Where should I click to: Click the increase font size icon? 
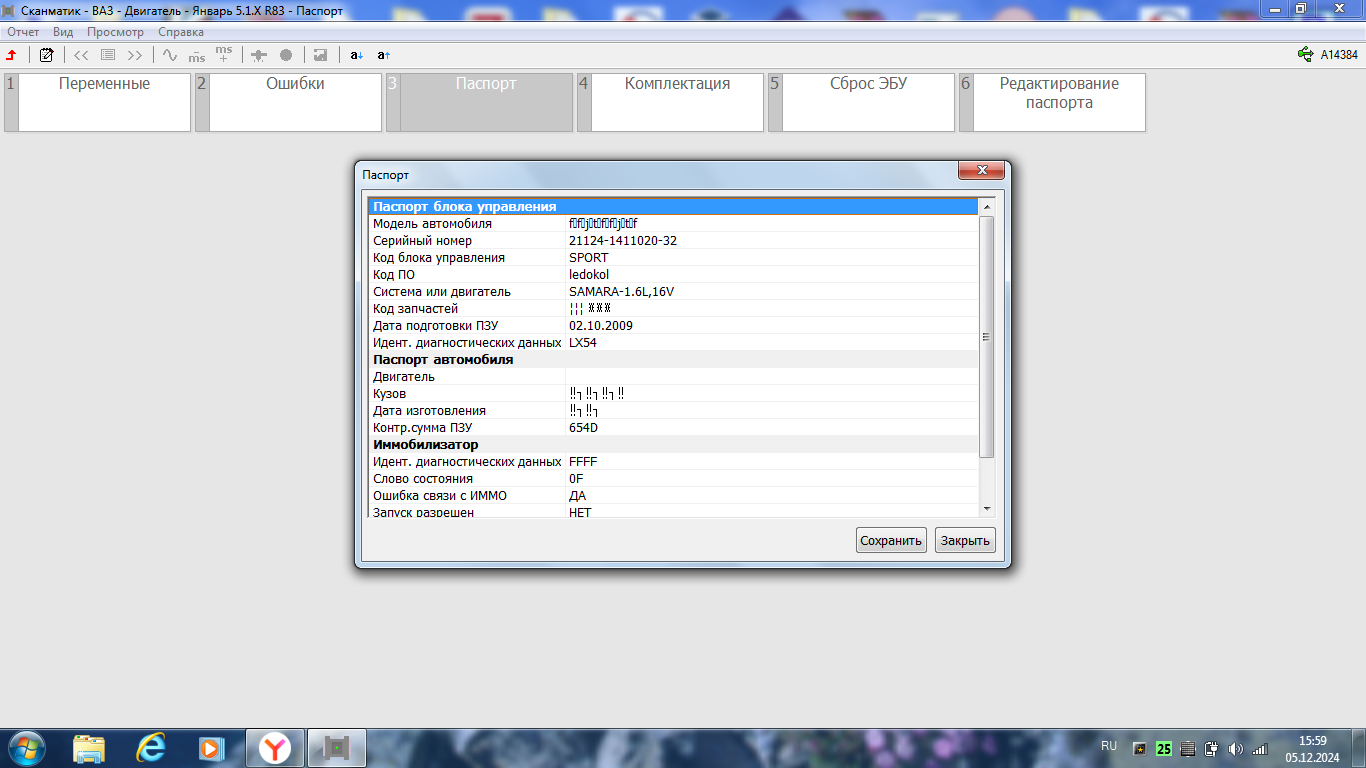pyautogui.click(x=384, y=55)
